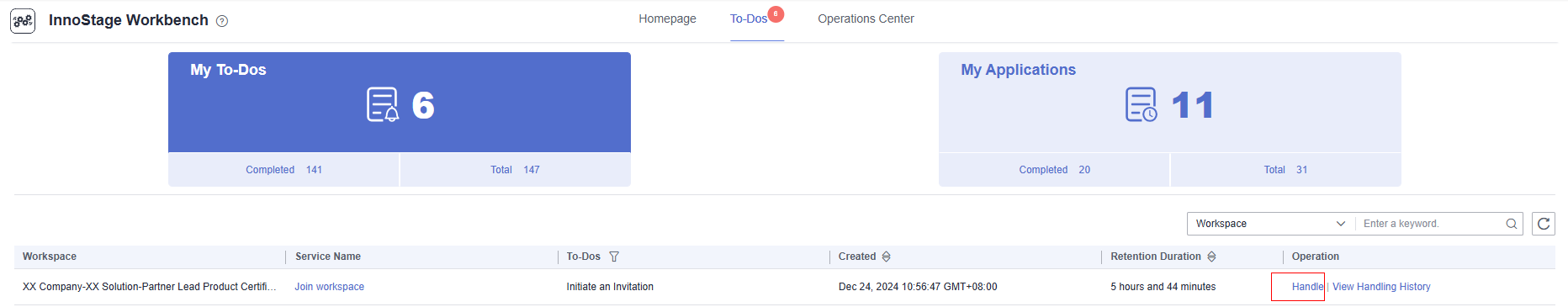Click the InnoStage Workbench logo icon
The image size is (1568, 307).
[23, 20]
